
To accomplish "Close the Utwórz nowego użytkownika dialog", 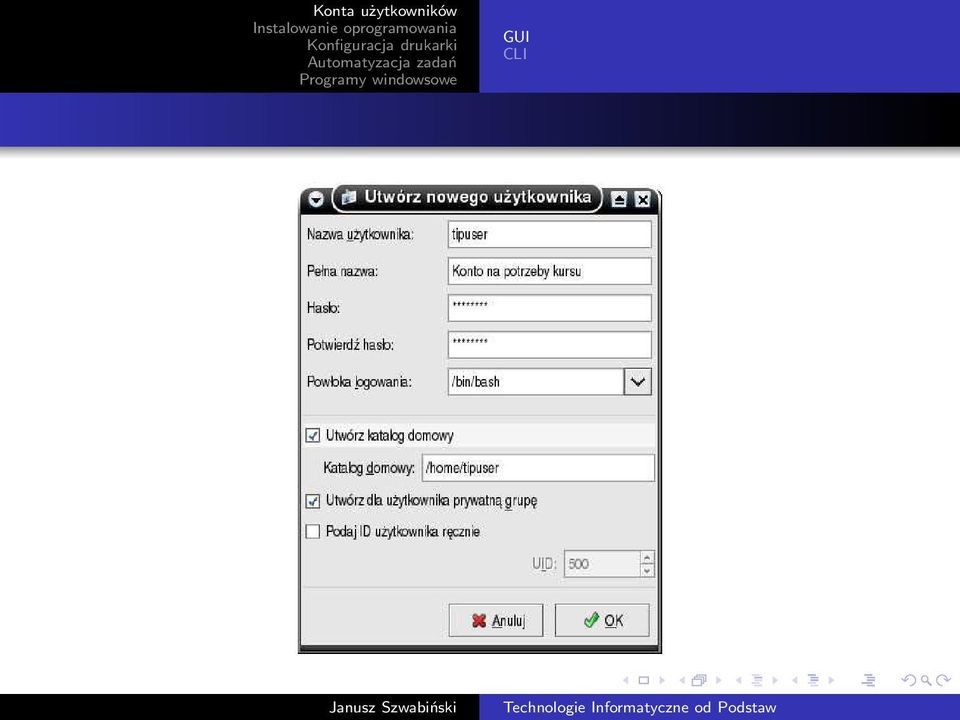I will (x=642, y=200).
